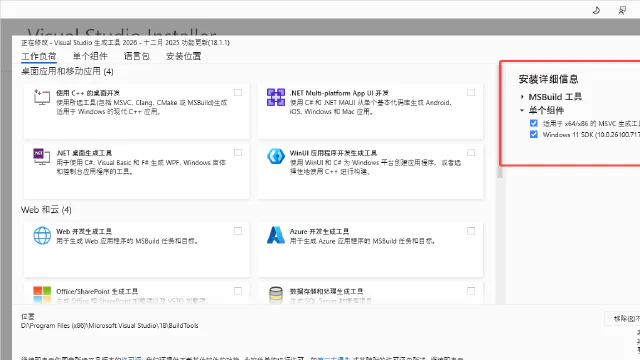Click the Web development build tools globe icon
640x360 pixels.
point(42,236)
